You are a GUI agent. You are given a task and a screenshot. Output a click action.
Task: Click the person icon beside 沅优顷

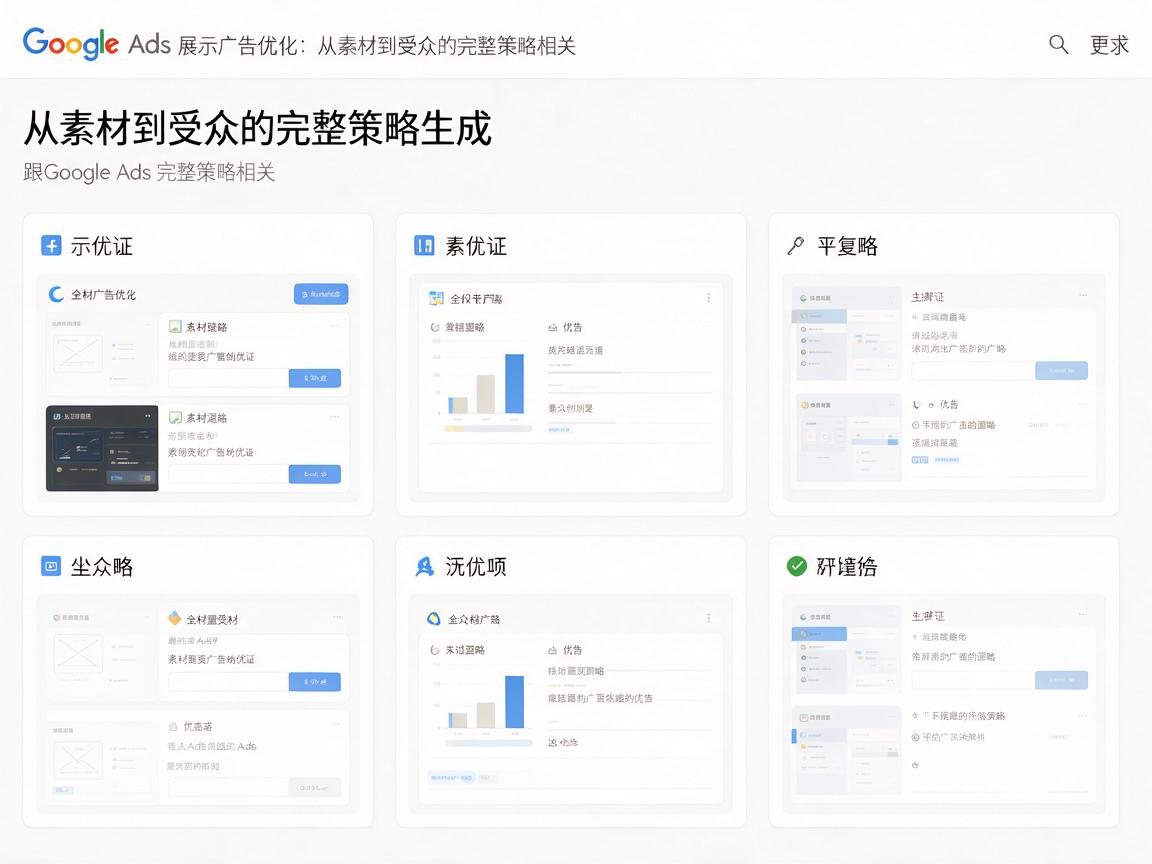425,566
